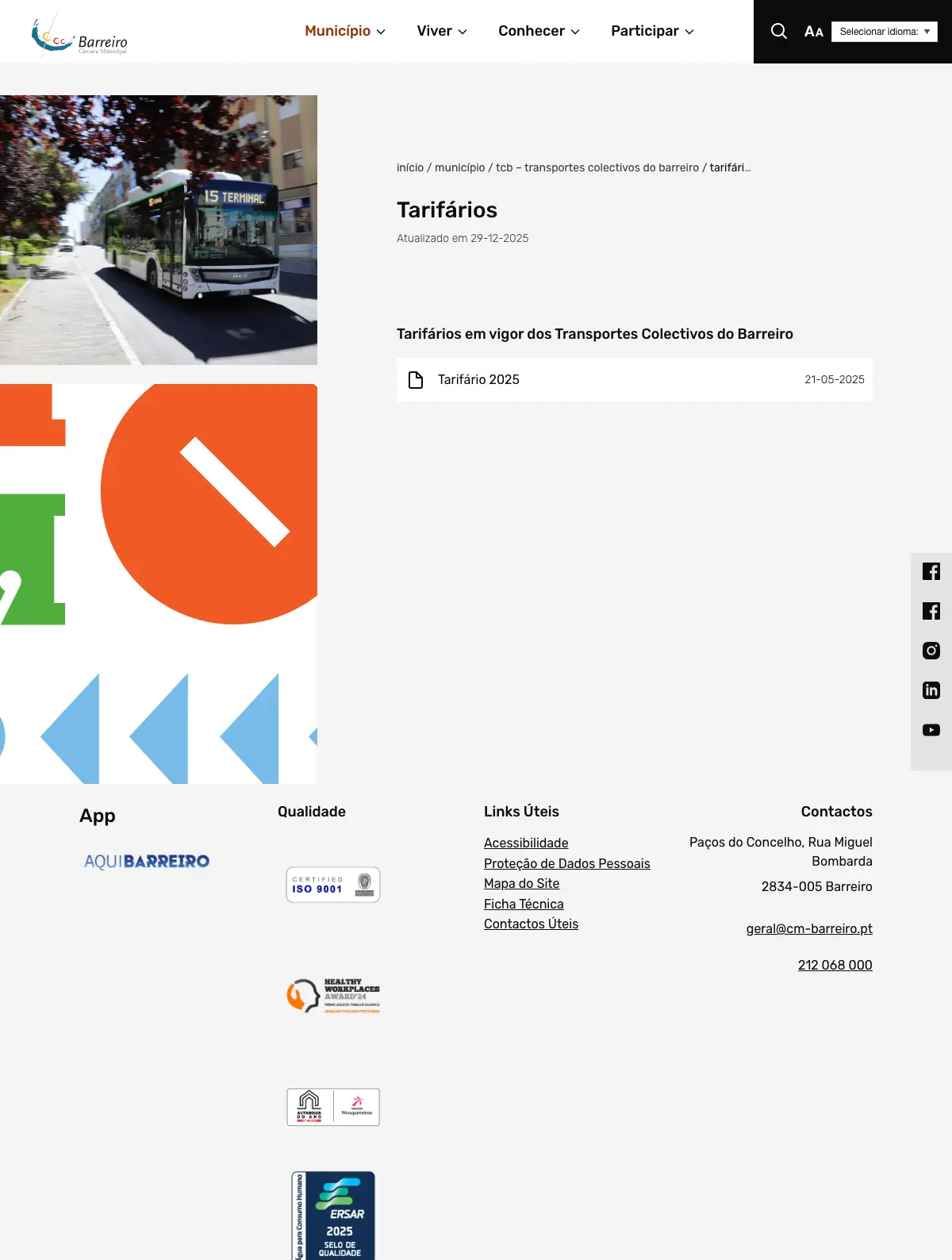952x1260 pixels.
Task: Open tcb – transportes colectivos breadcrumb link
Action: point(597,167)
